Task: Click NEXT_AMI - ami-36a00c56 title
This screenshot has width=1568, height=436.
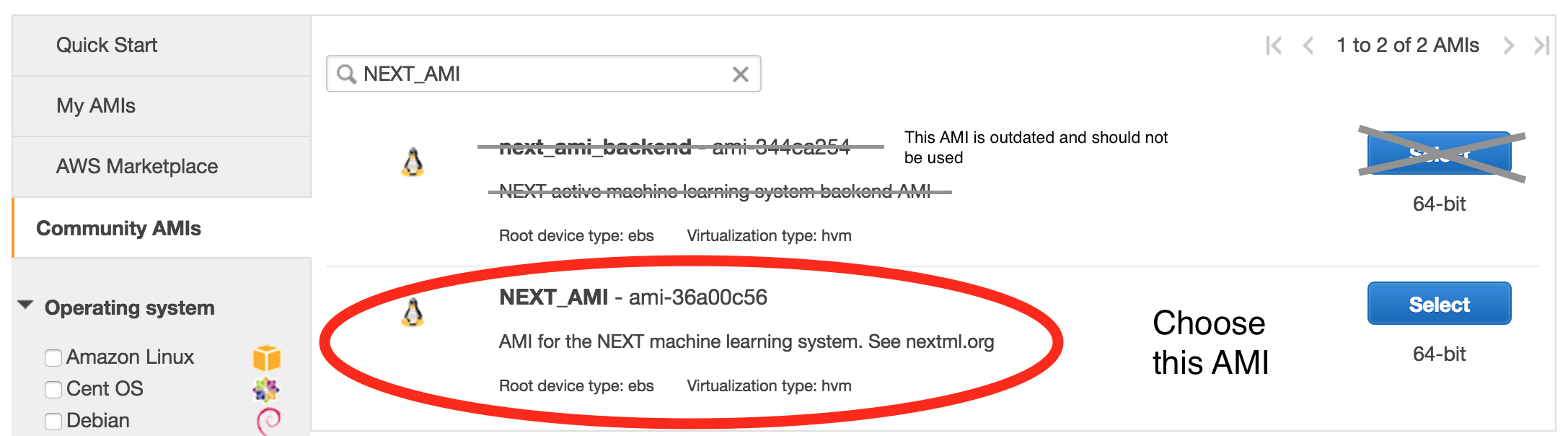Action: coord(633,297)
